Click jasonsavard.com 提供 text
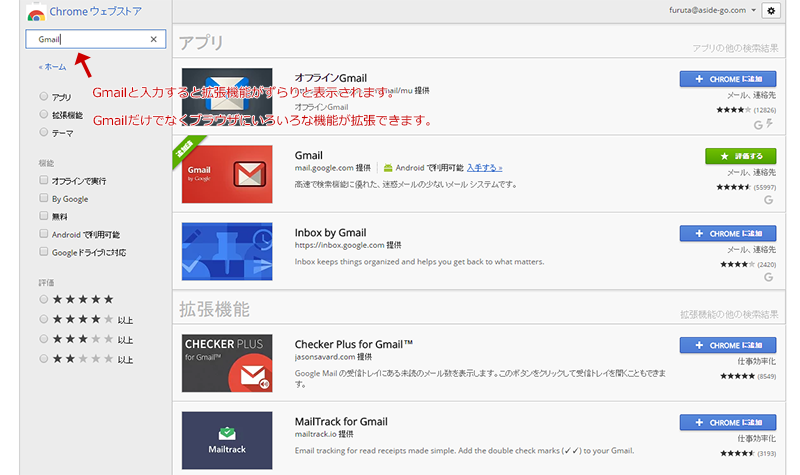This screenshot has width=800, height=475. [x=333, y=357]
